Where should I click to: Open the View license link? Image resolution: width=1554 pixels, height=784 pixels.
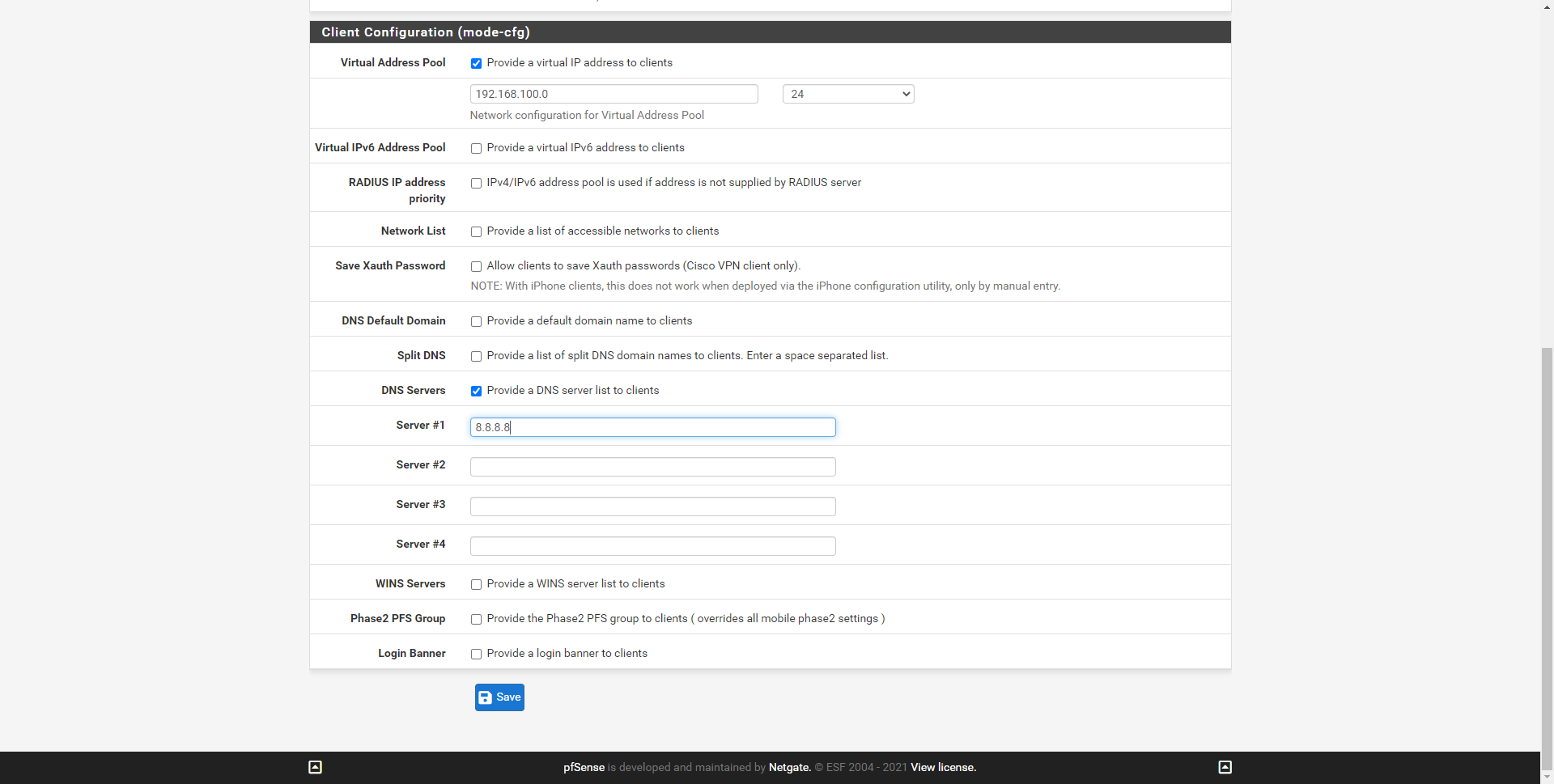943,768
